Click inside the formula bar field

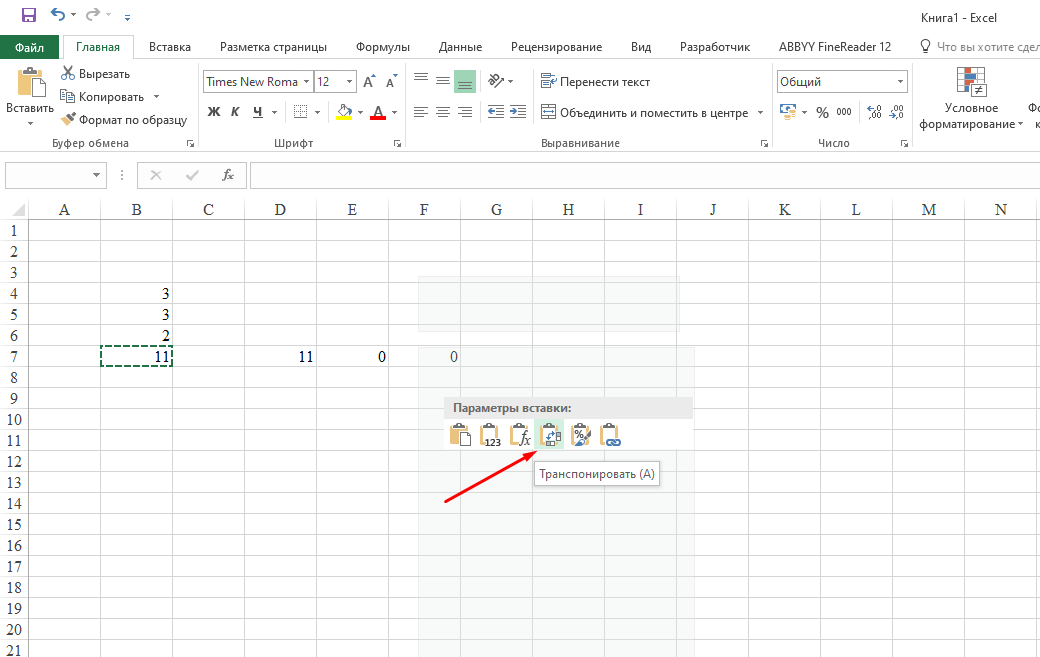click(645, 175)
